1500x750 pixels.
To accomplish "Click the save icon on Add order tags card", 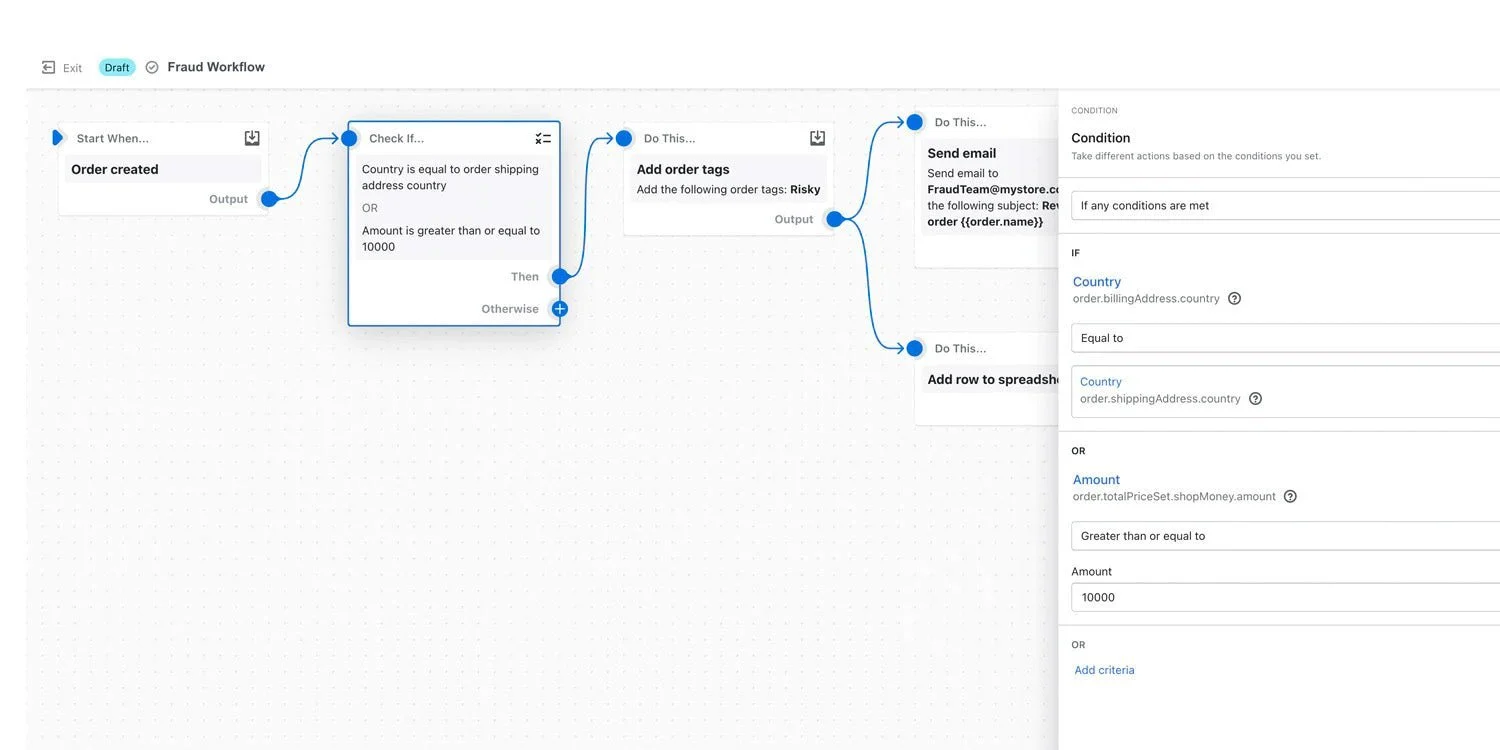I will pyautogui.click(x=817, y=136).
